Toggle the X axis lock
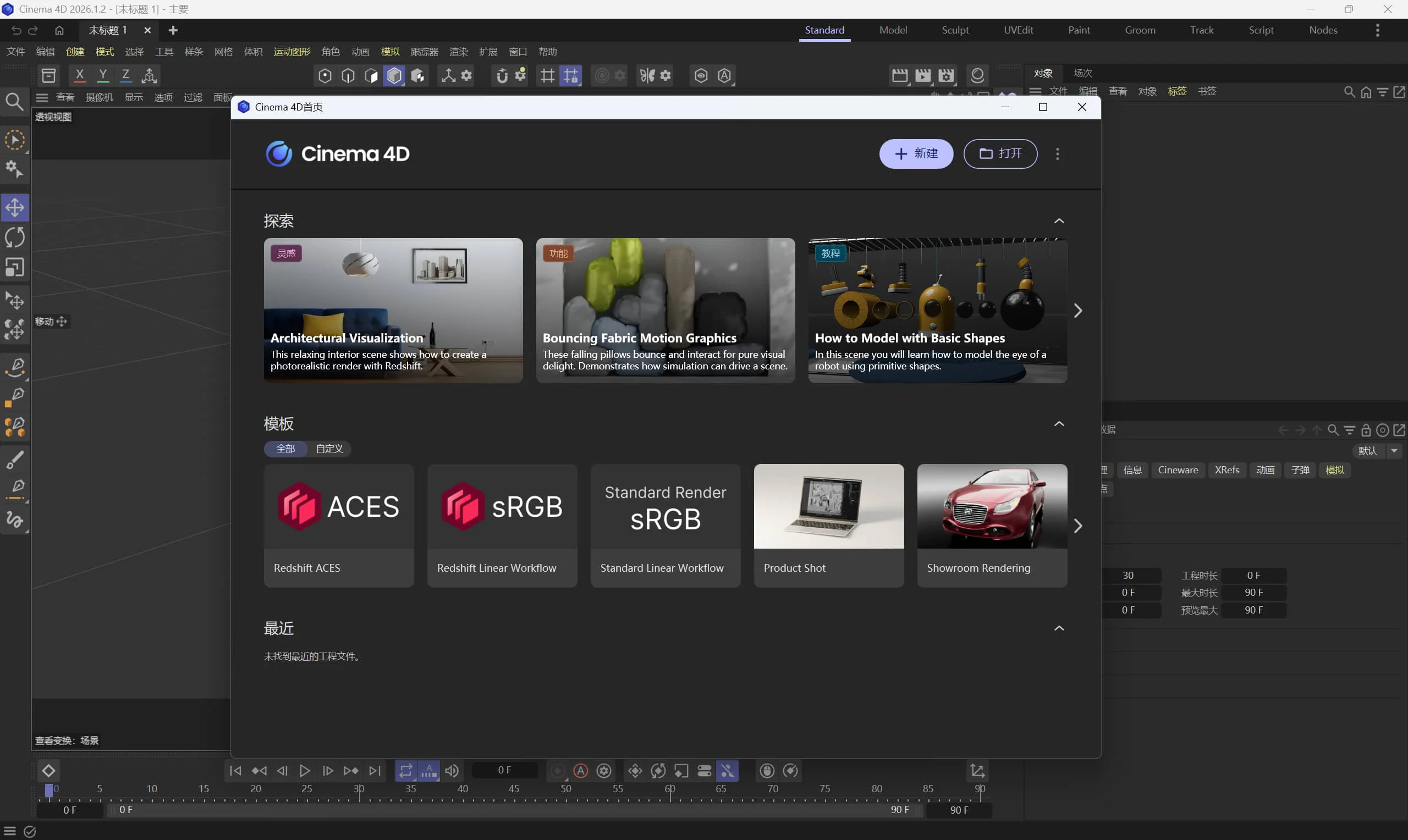 point(79,75)
